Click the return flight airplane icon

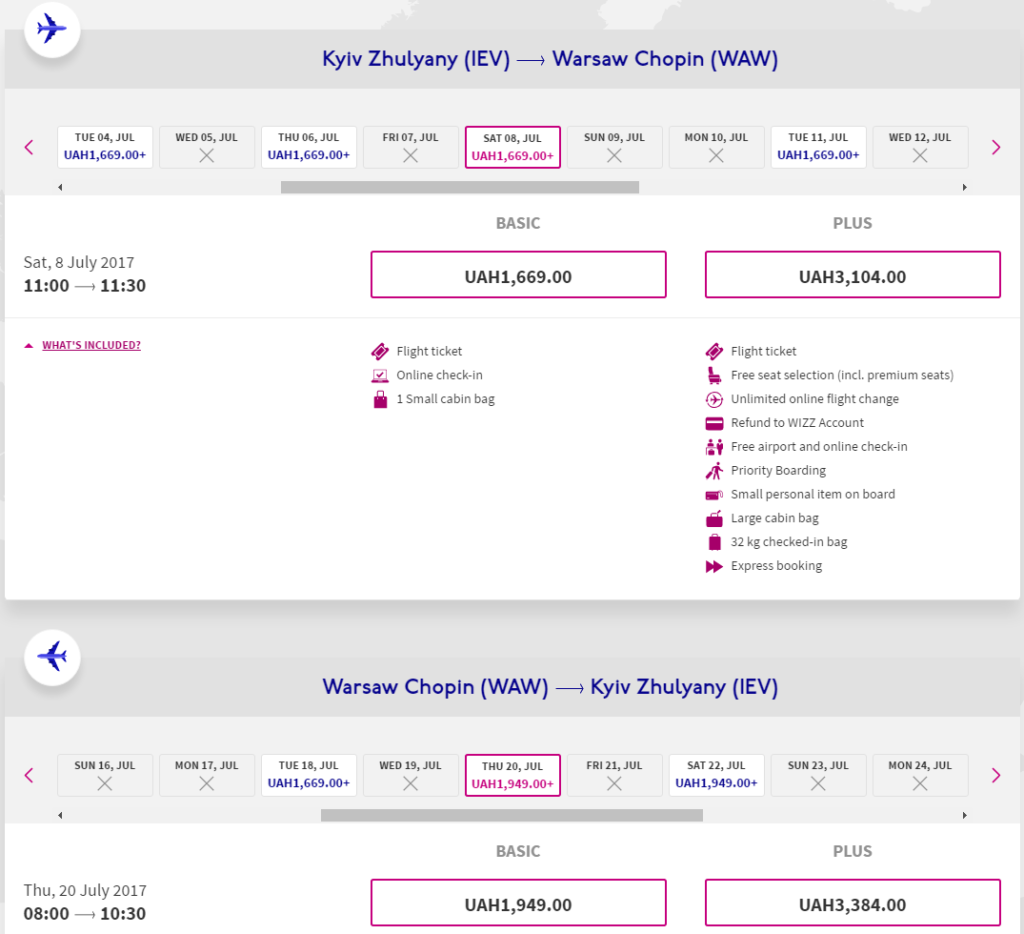(52, 657)
